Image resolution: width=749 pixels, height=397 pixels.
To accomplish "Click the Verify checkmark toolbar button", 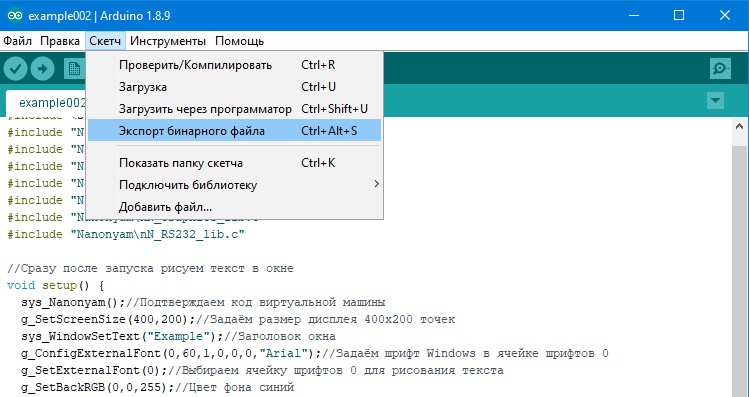I will tap(15, 69).
